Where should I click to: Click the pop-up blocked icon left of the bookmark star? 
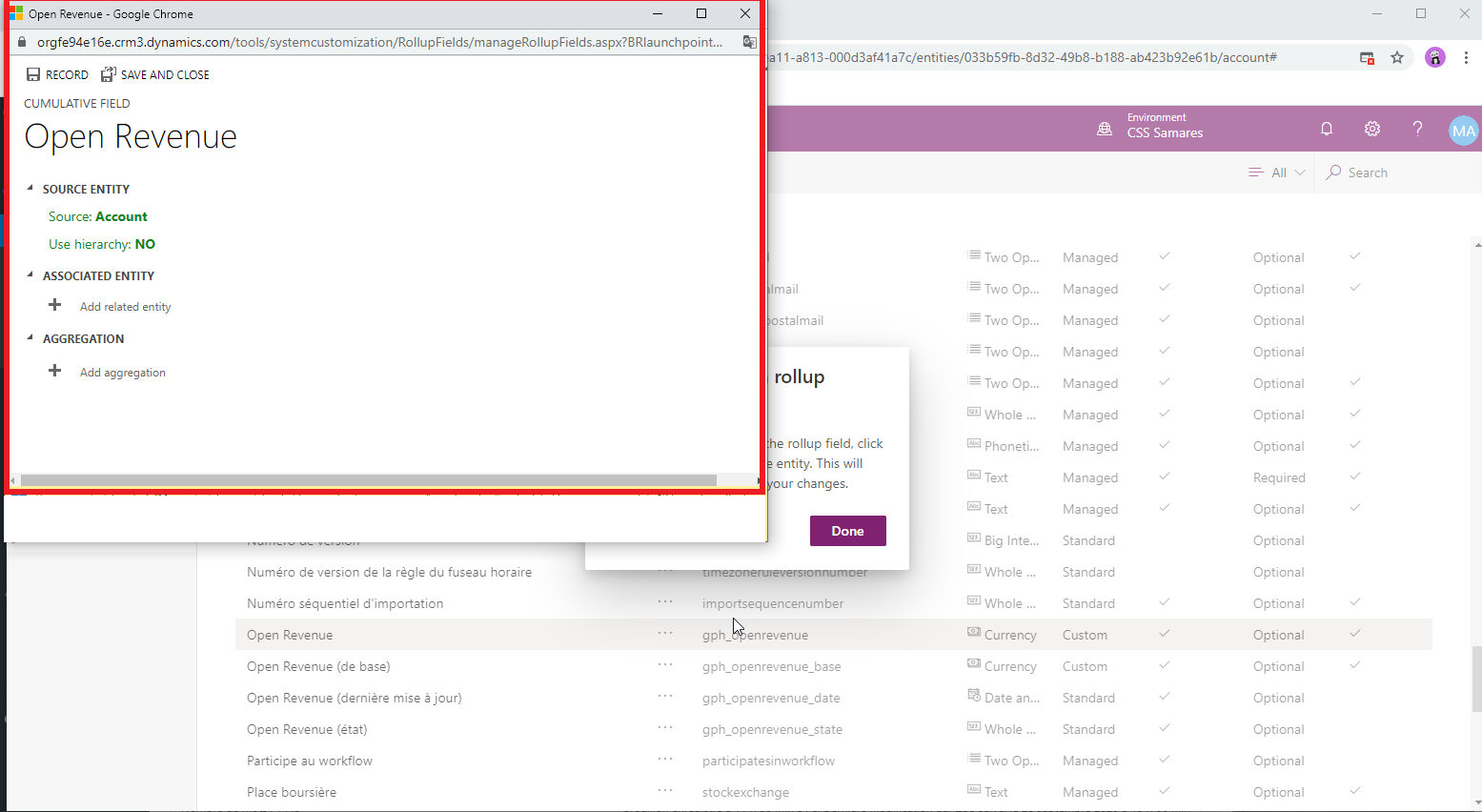(1367, 57)
